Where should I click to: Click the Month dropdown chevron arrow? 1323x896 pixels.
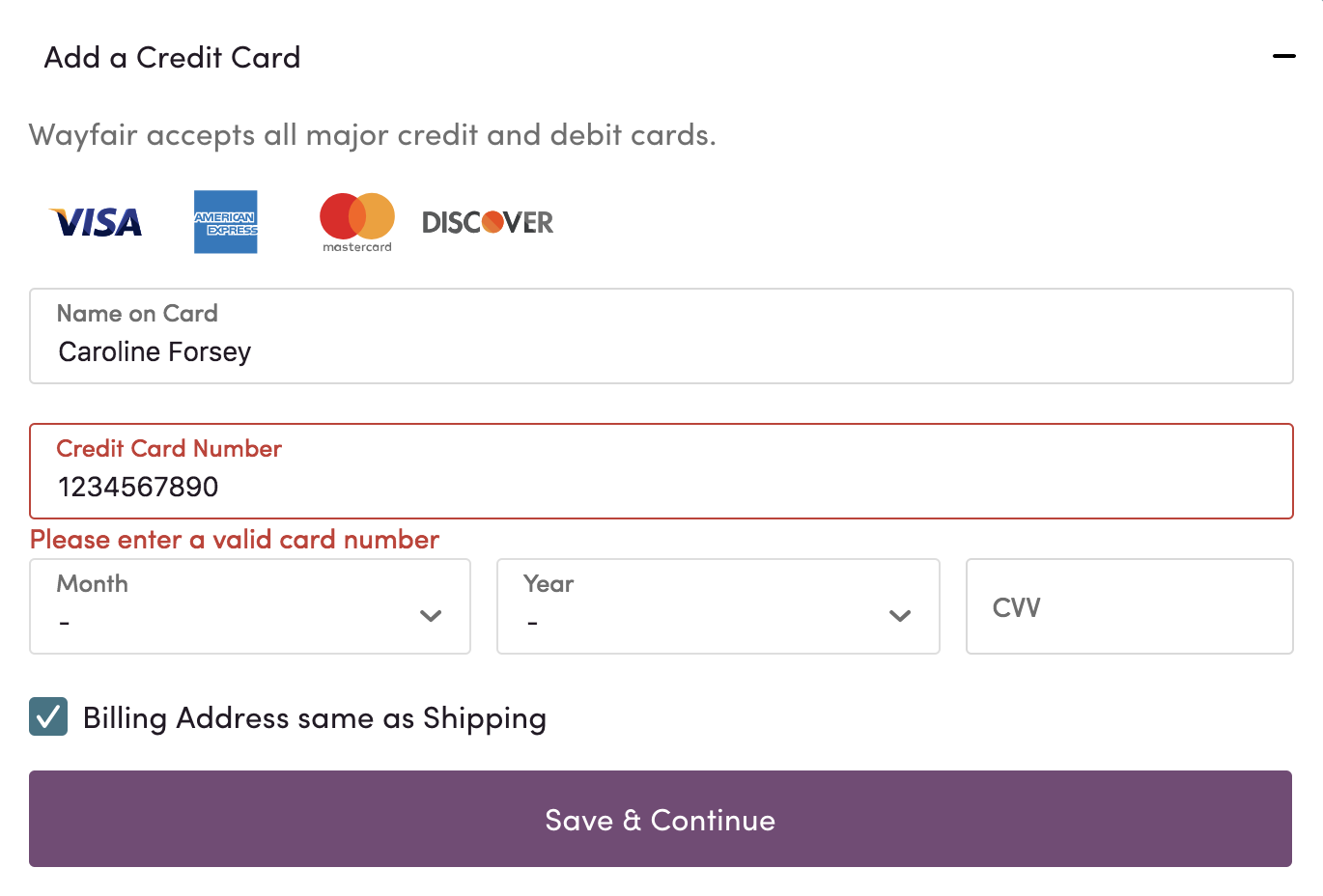click(x=431, y=616)
